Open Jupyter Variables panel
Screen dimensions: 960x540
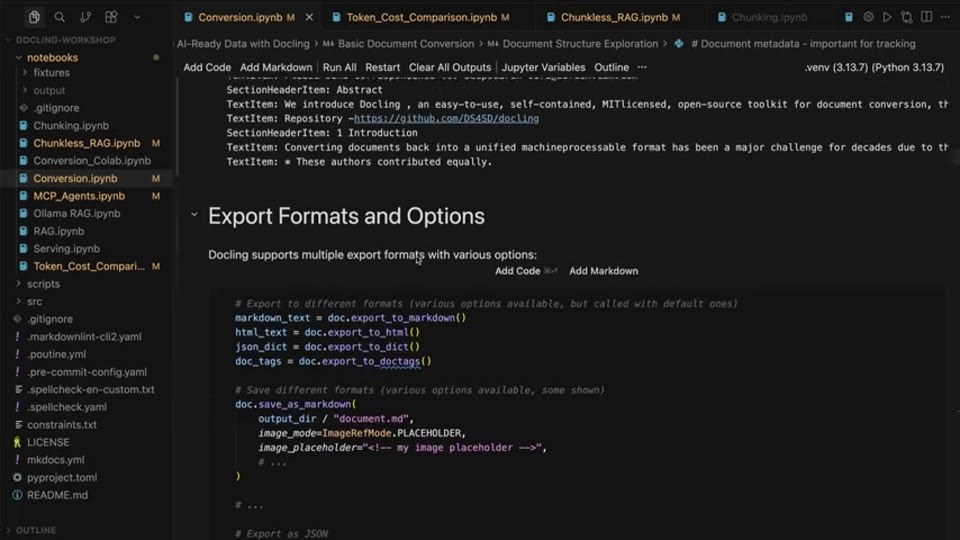(543, 67)
